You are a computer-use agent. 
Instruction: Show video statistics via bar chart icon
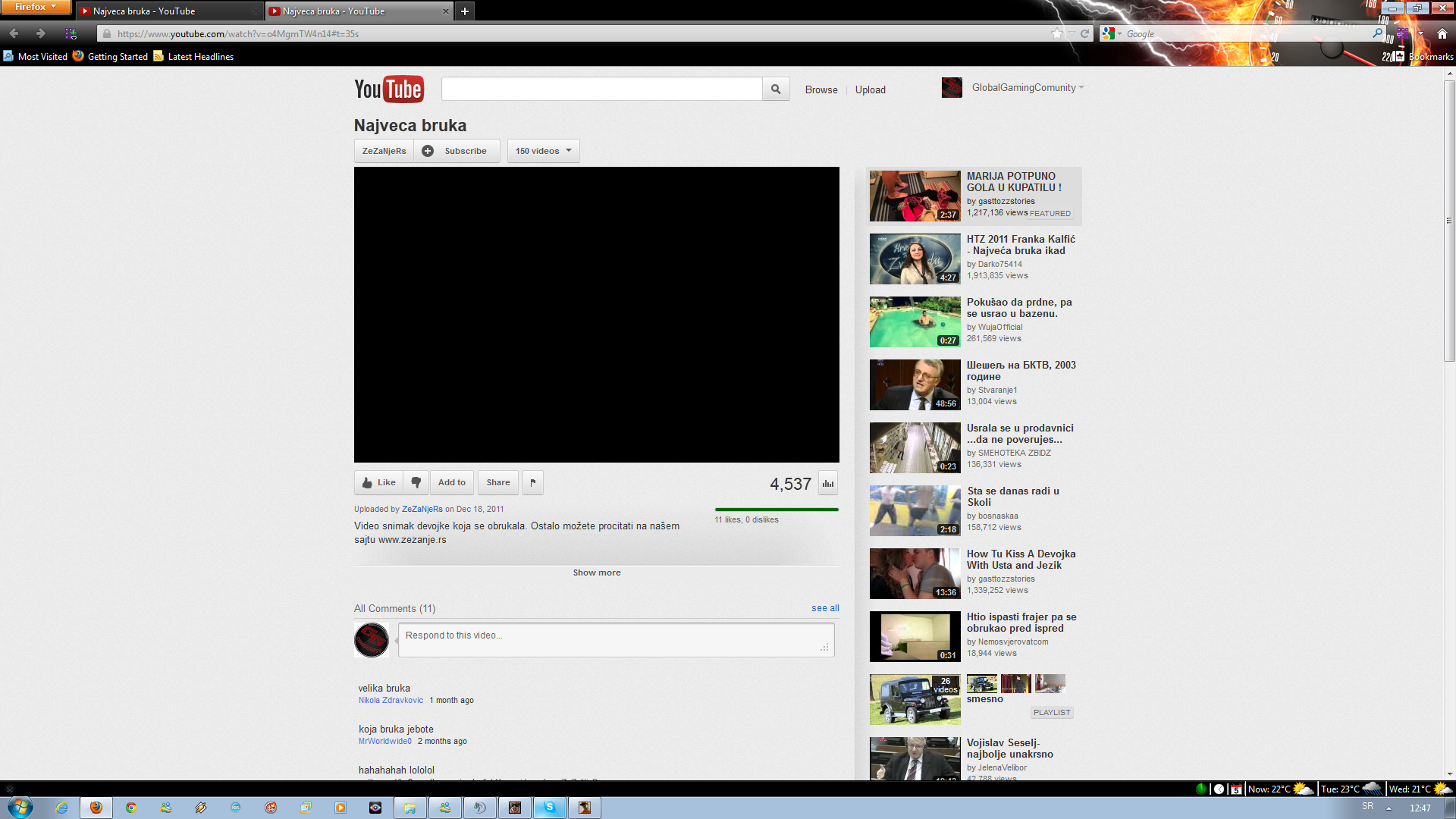[x=828, y=483]
